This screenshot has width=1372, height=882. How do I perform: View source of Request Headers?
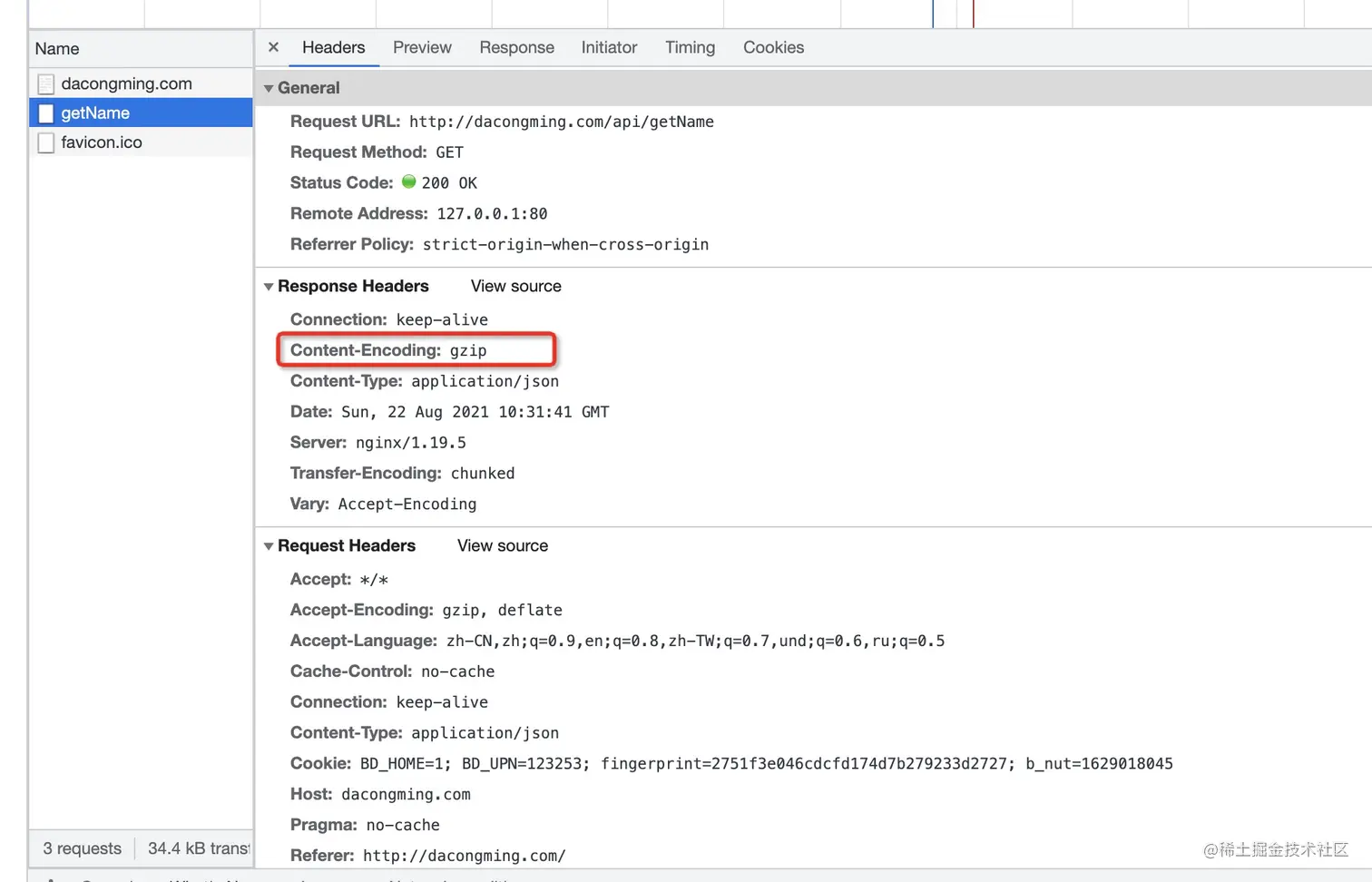point(503,545)
